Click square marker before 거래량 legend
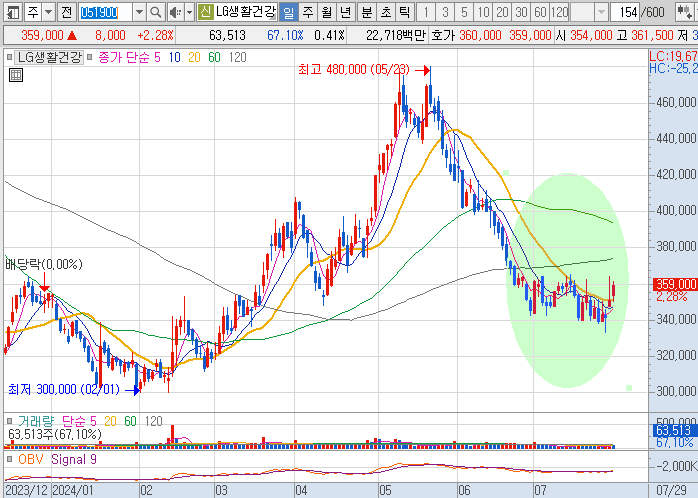Screen dimensions: 698x498 tap(10, 421)
